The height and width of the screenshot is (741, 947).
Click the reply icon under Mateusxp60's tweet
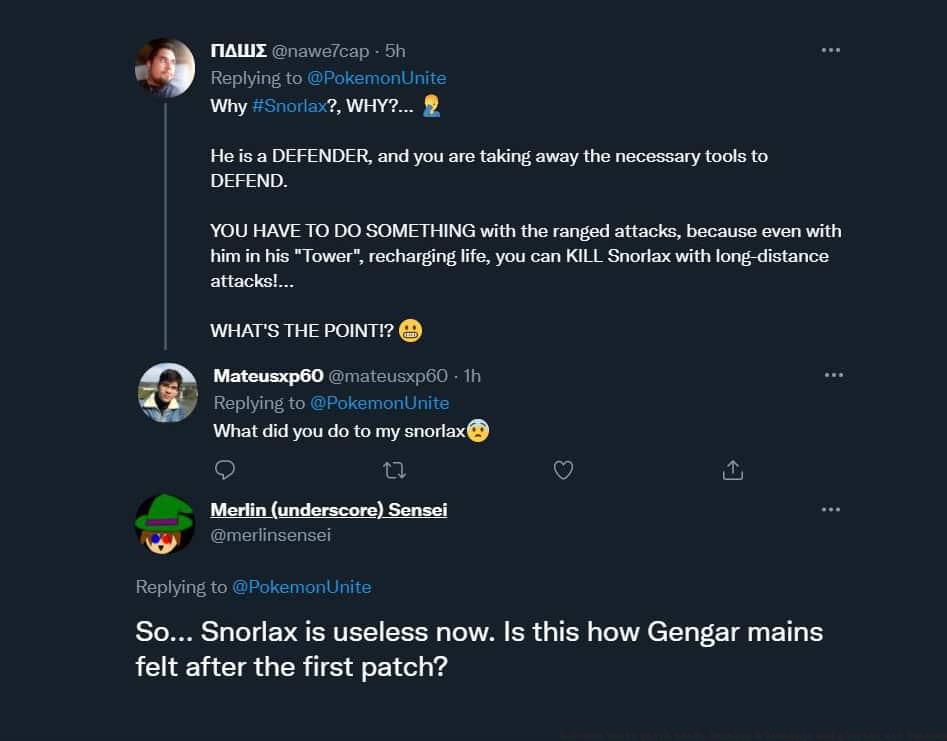coord(226,470)
